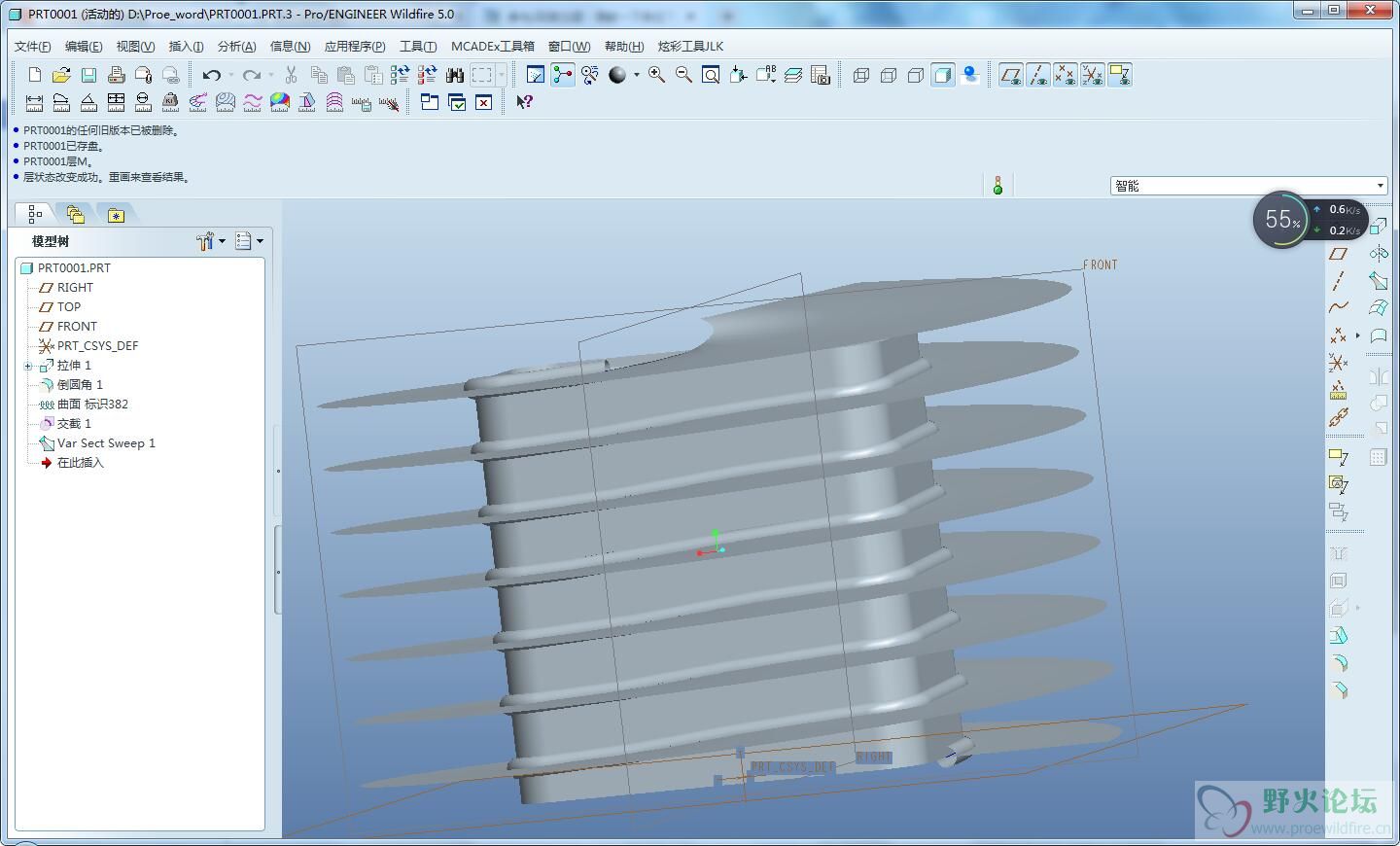Select the datum Plane tool in the right toolbar
The image size is (1400, 846).
point(1339,254)
